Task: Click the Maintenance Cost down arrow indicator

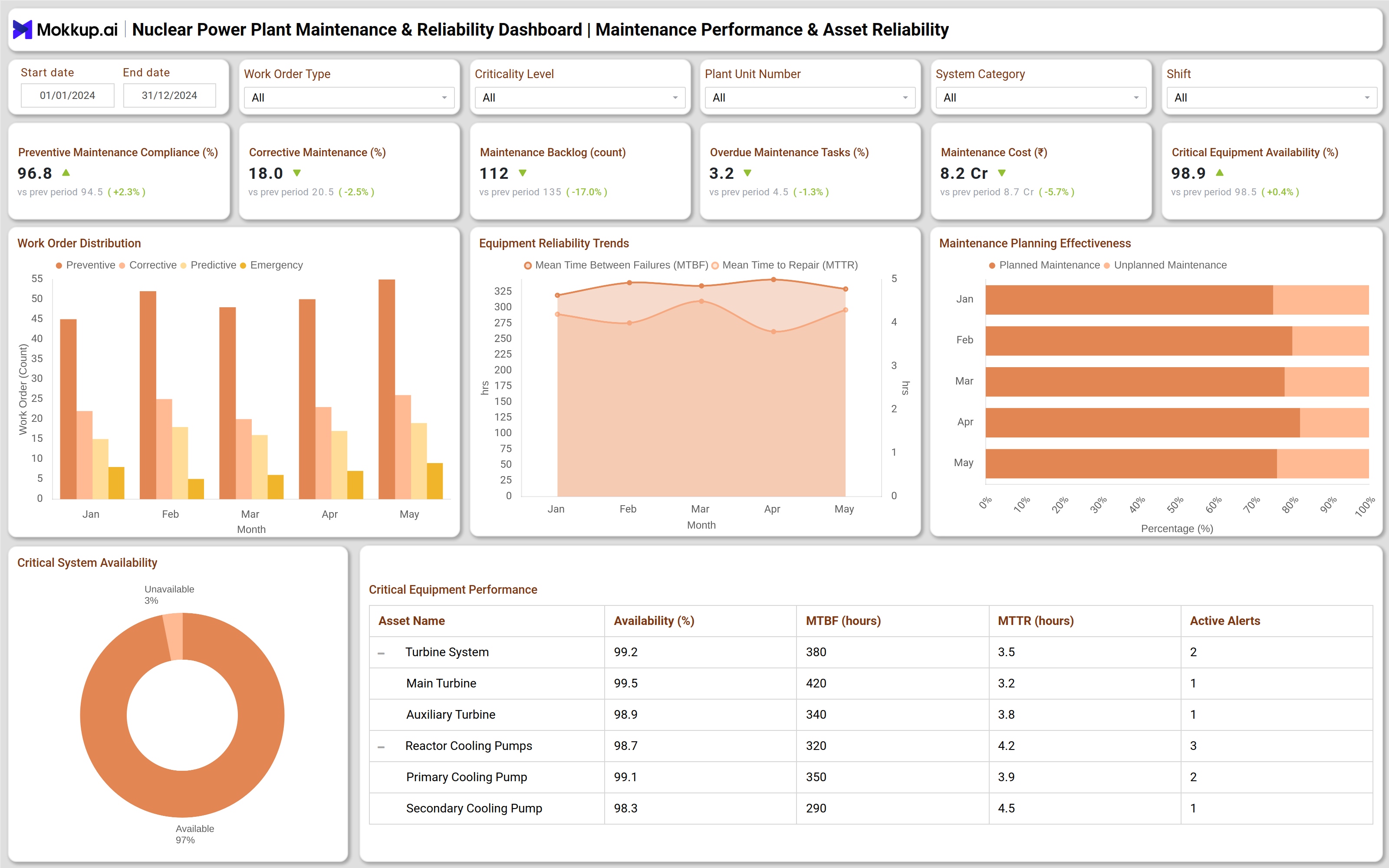Action: coord(1001,173)
